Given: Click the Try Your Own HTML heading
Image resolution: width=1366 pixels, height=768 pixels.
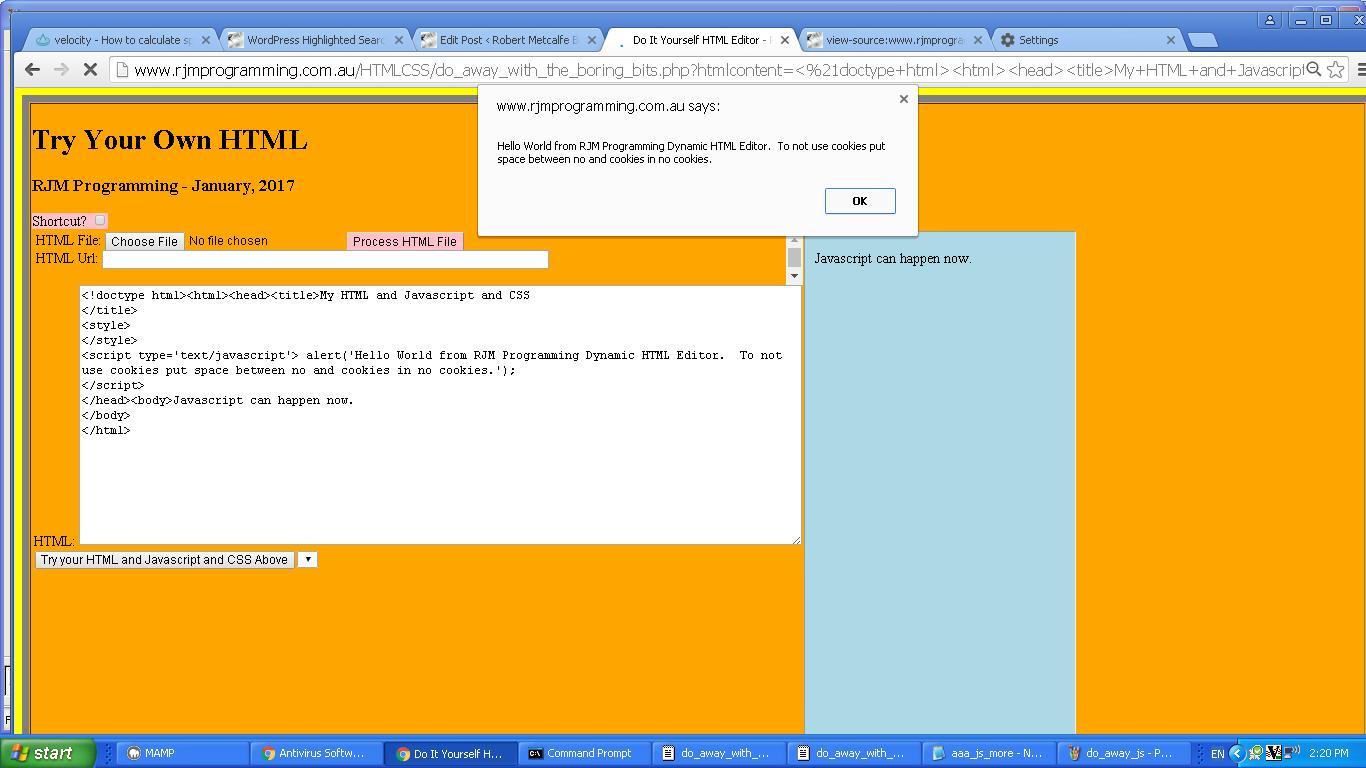Looking at the screenshot, I should (x=170, y=140).
